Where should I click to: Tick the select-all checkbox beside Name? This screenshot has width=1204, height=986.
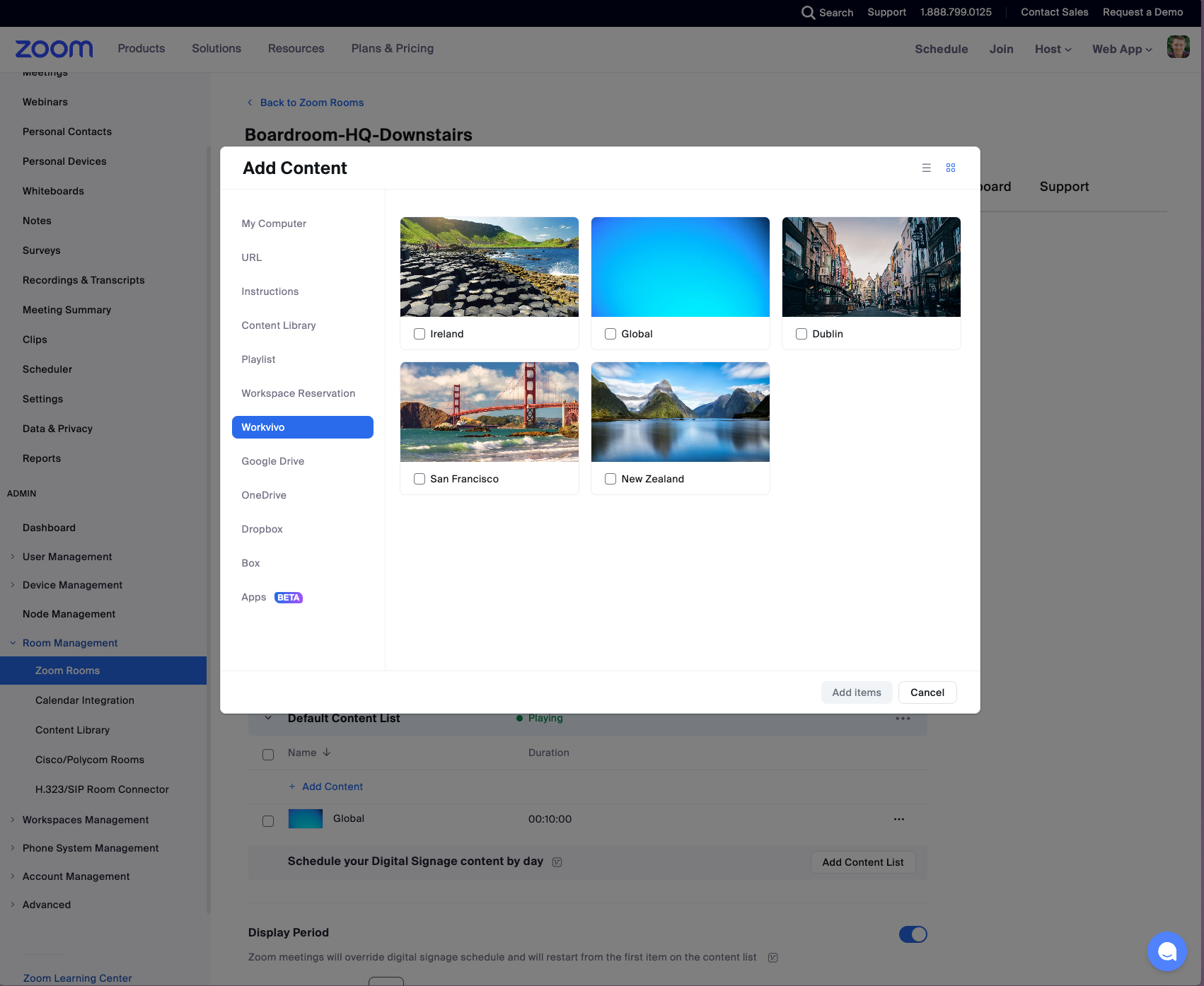point(268,755)
